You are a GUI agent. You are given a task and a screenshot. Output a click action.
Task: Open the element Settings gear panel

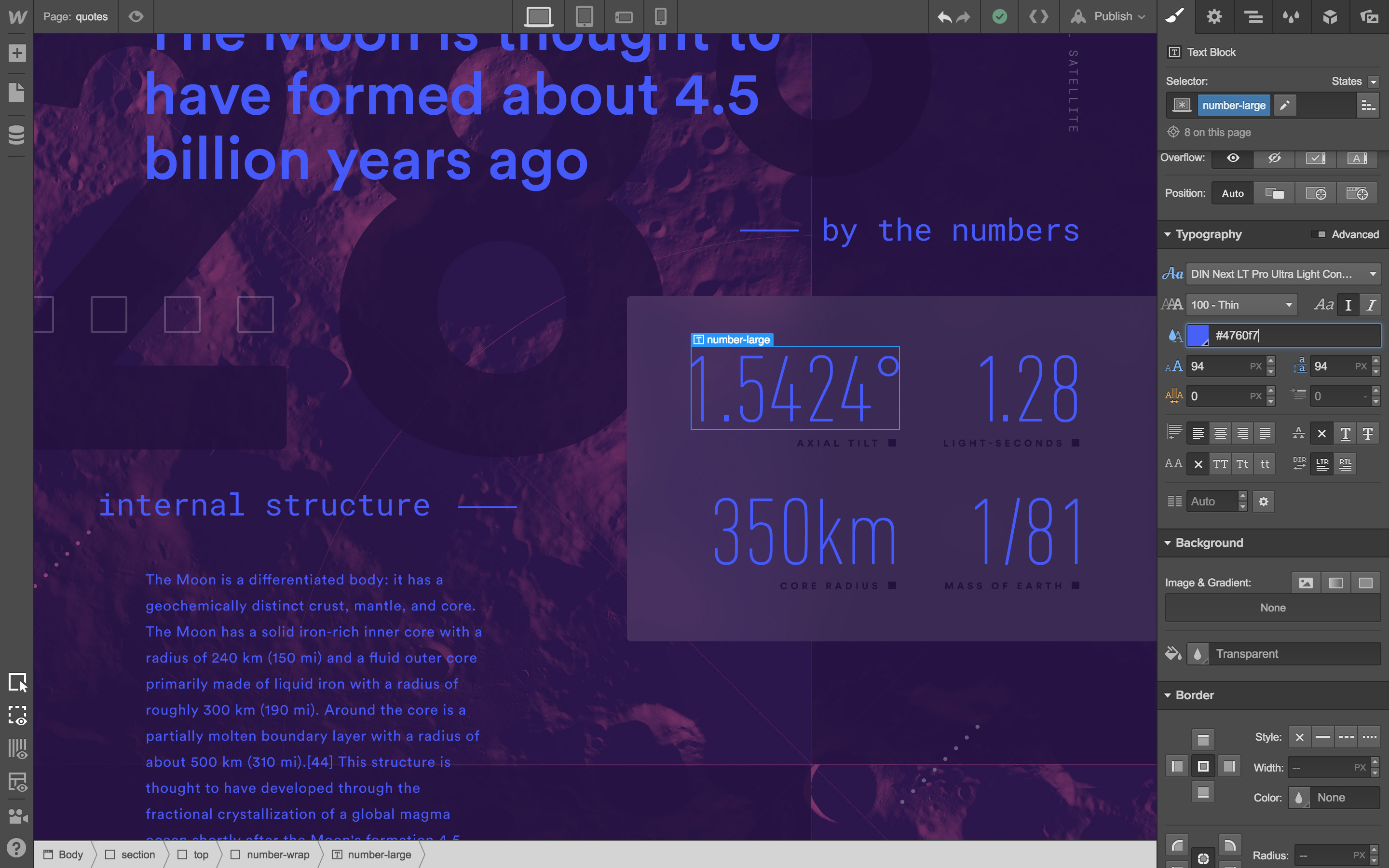pyautogui.click(x=1214, y=17)
